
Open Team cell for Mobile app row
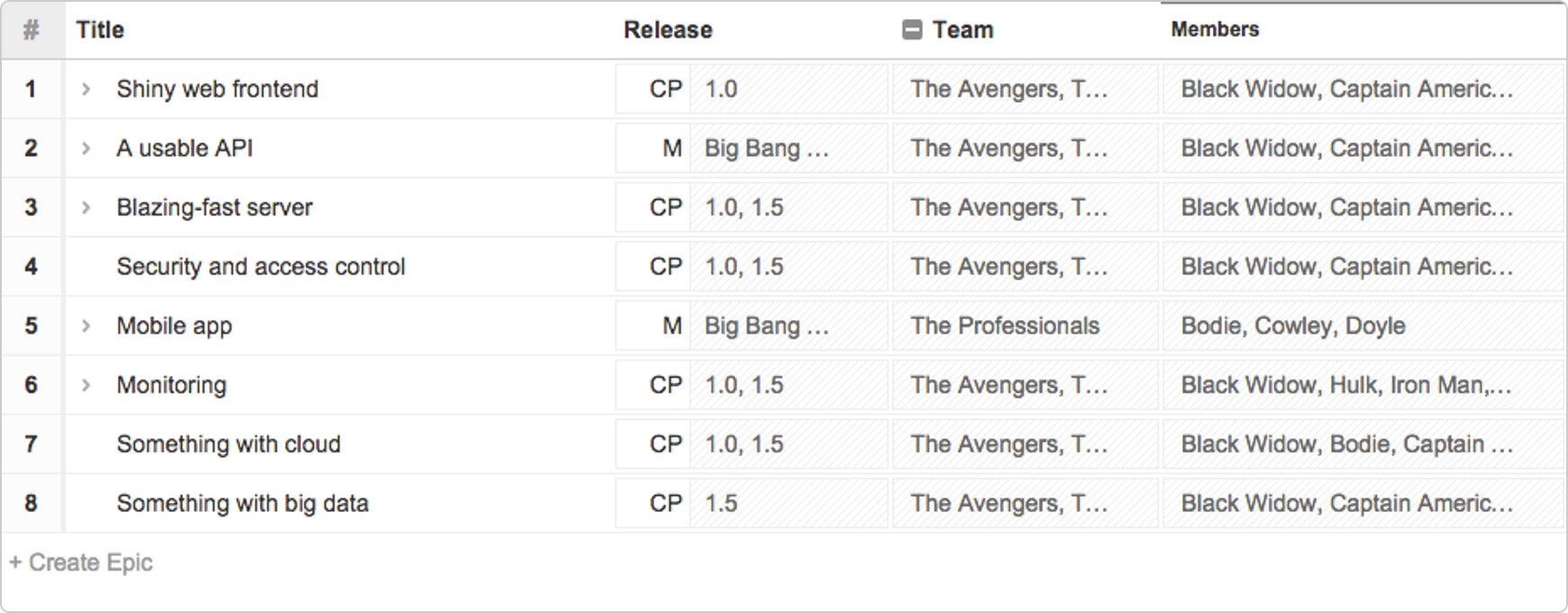point(1025,325)
